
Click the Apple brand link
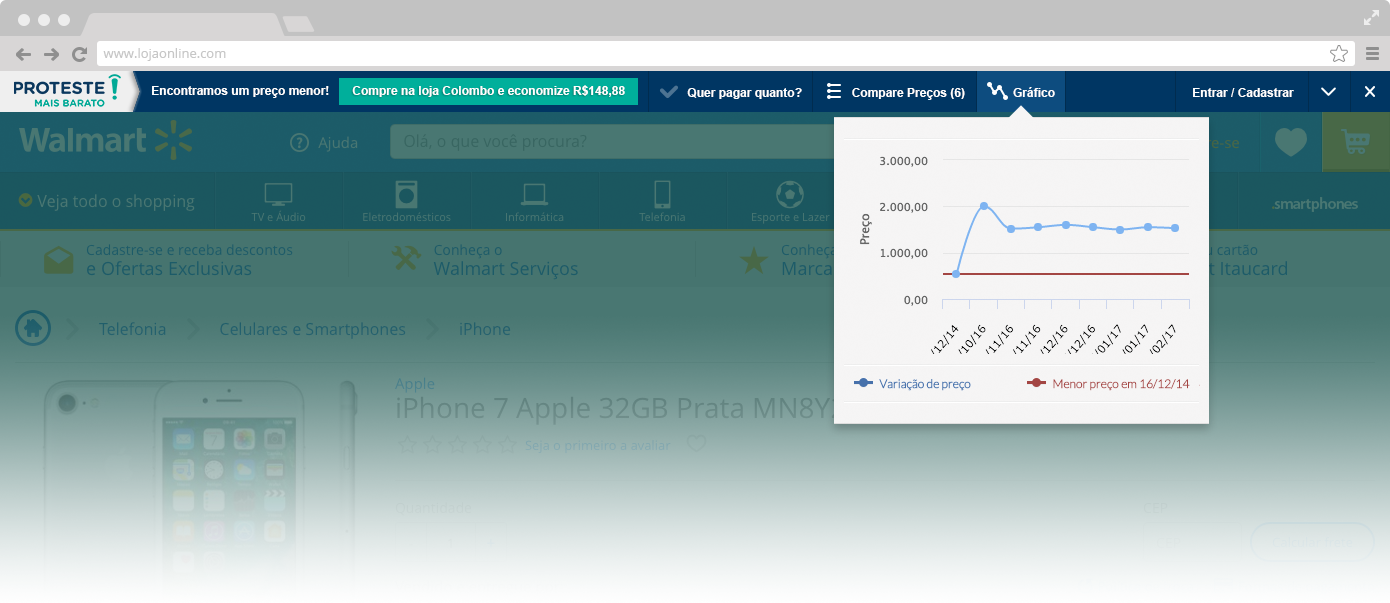tap(415, 383)
